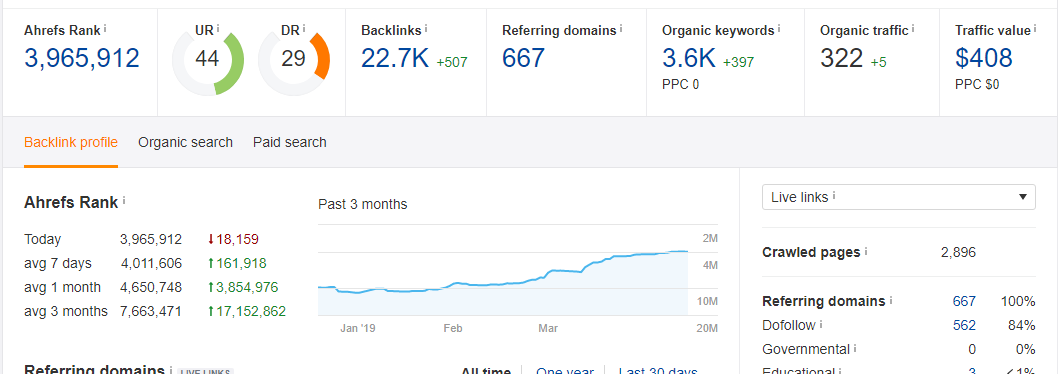Screen dimensions: 1059x374
Task: Show the Organic traffic info icon
Action: (x=913, y=28)
